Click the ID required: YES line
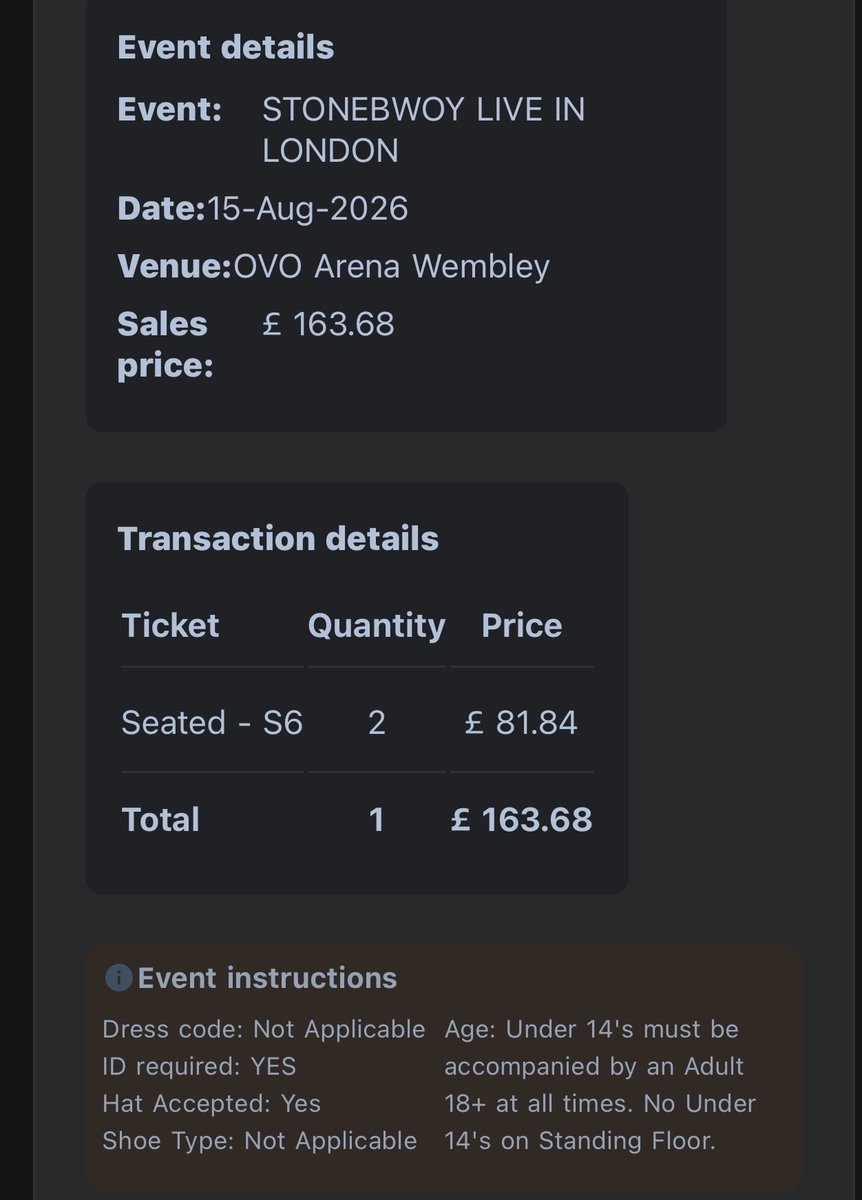The width and height of the screenshot is (862, 1200). click(199, 1066)
